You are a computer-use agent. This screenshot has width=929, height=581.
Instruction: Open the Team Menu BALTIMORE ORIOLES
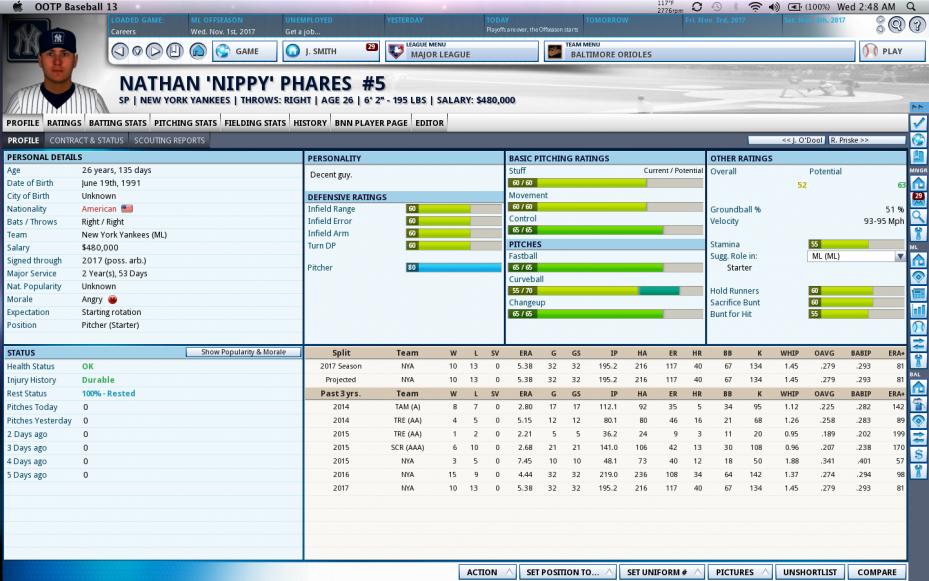coord(700,51)
